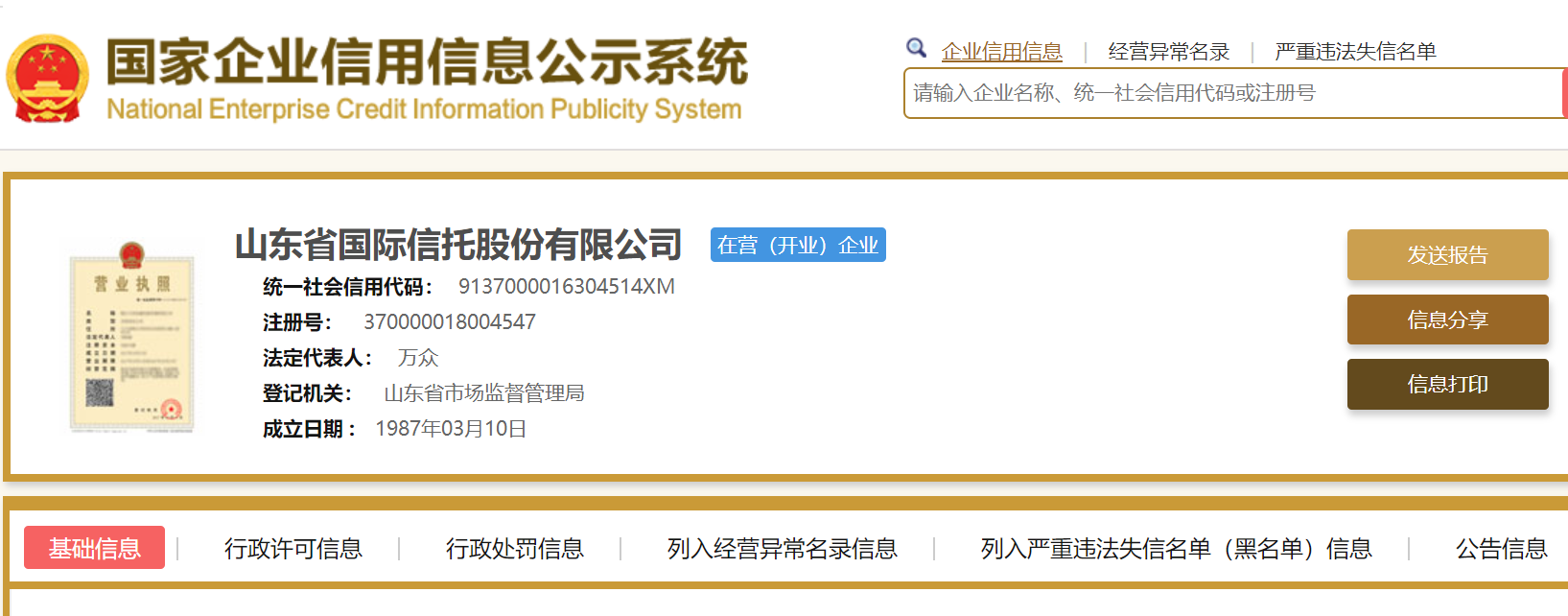Click the national emblem logo
1568x616 pixels.
pyautogui.click(x=47, y=79)
